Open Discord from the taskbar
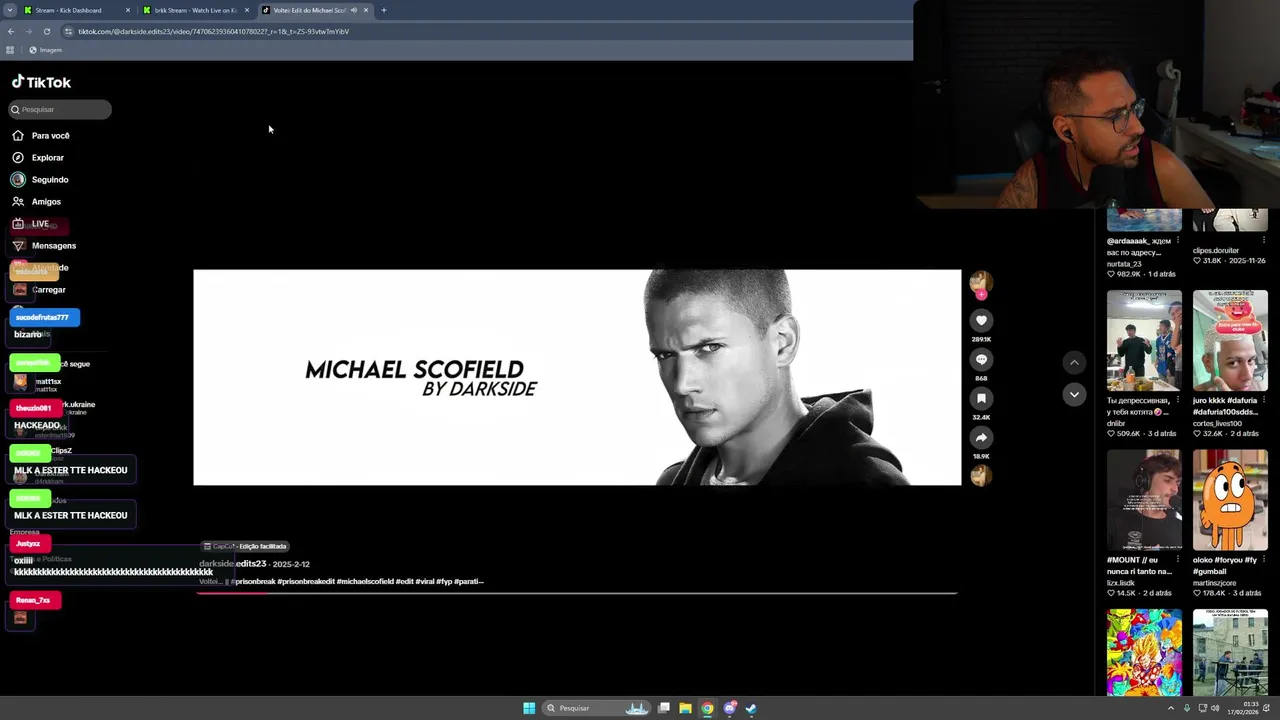The image size is (1280, 720). coord(730,708)
